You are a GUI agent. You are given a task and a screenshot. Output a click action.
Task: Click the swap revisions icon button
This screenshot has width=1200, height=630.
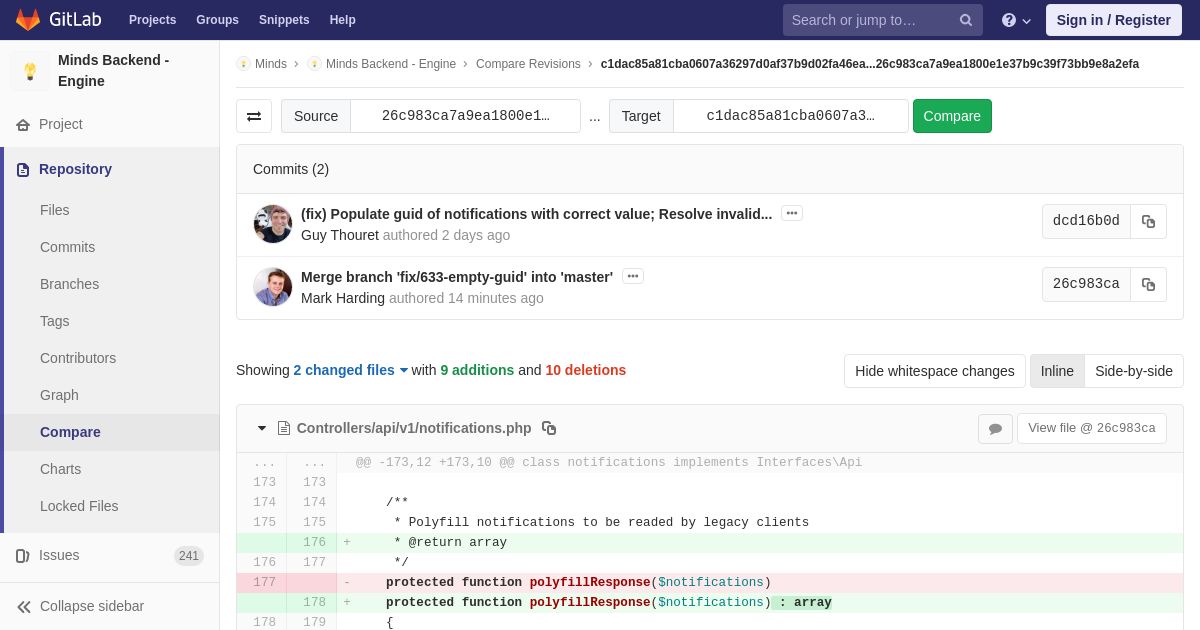(254, 116)
